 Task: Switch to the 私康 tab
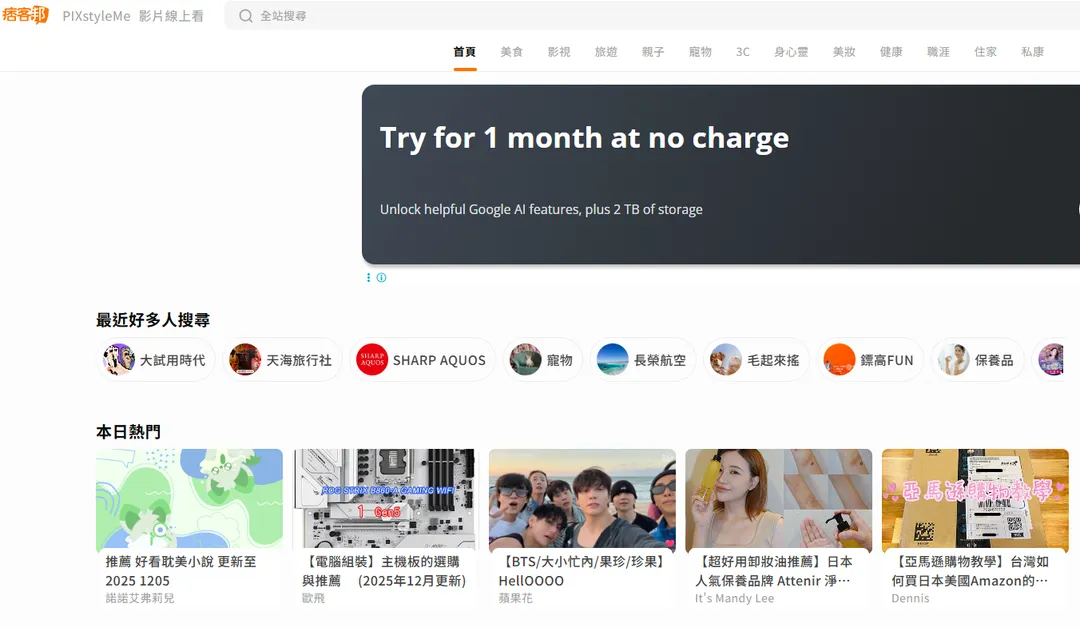1033,52
